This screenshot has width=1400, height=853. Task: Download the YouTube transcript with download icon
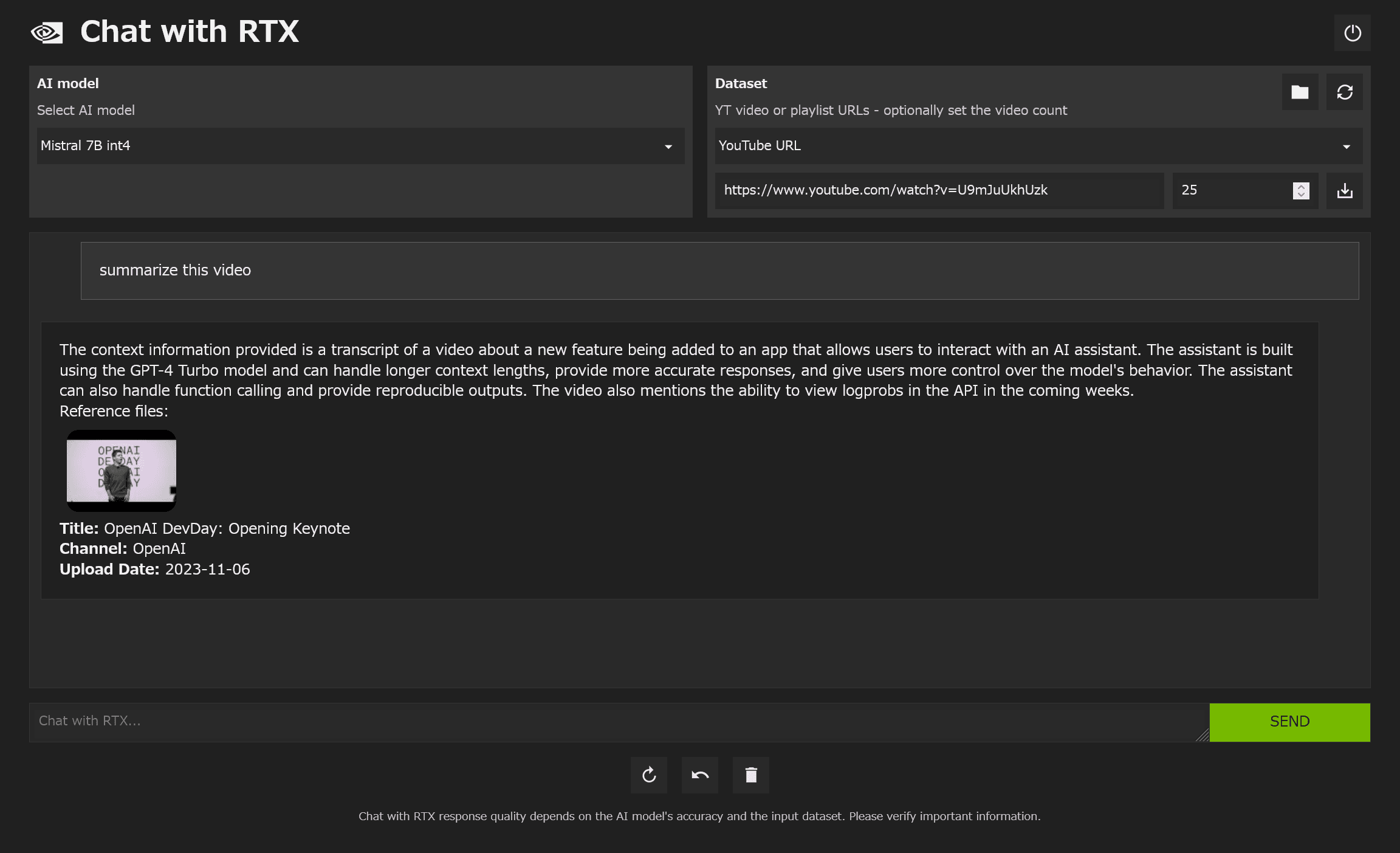point(1344,191)
